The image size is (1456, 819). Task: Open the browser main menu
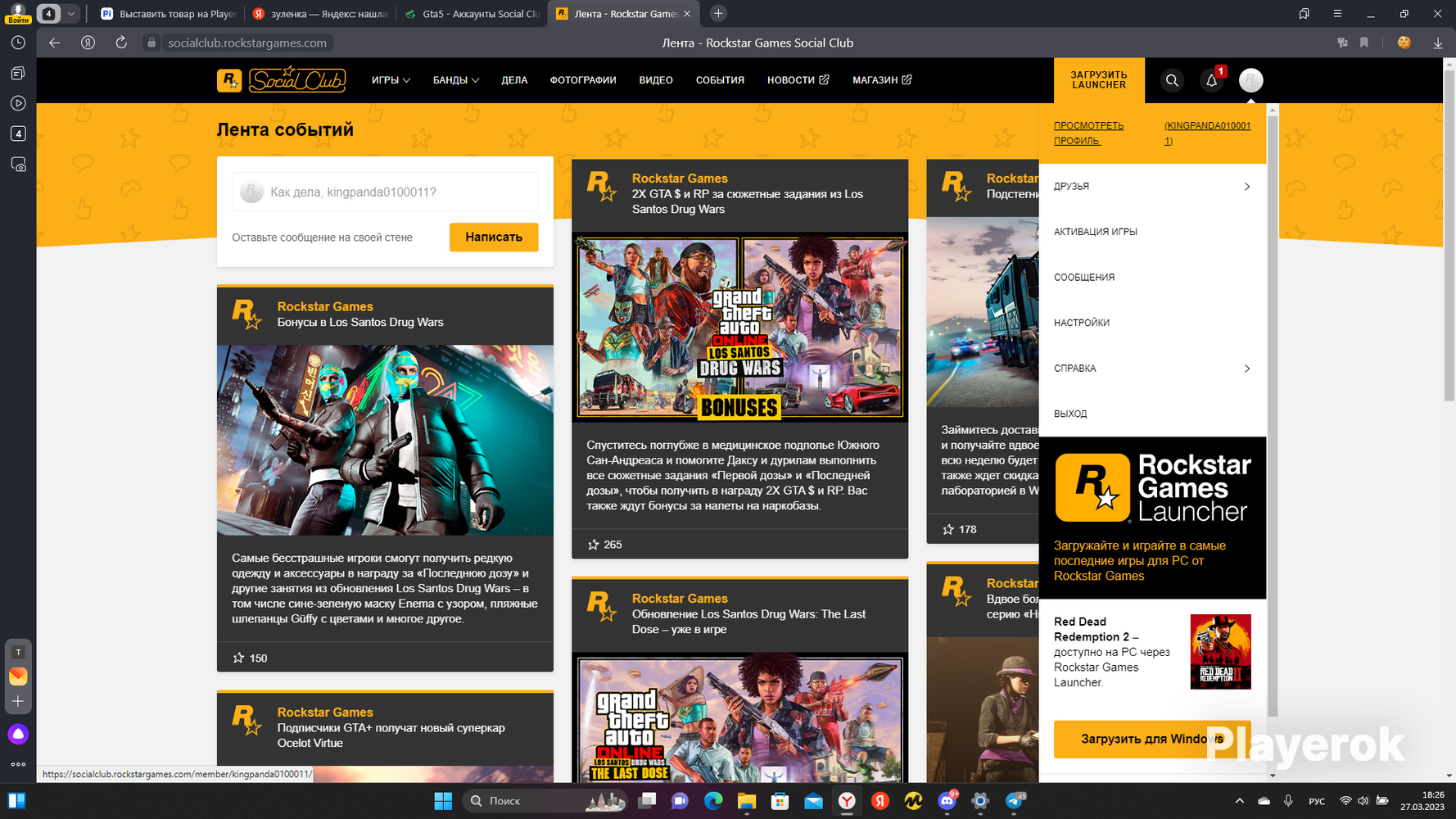(x=1337, y=14)
